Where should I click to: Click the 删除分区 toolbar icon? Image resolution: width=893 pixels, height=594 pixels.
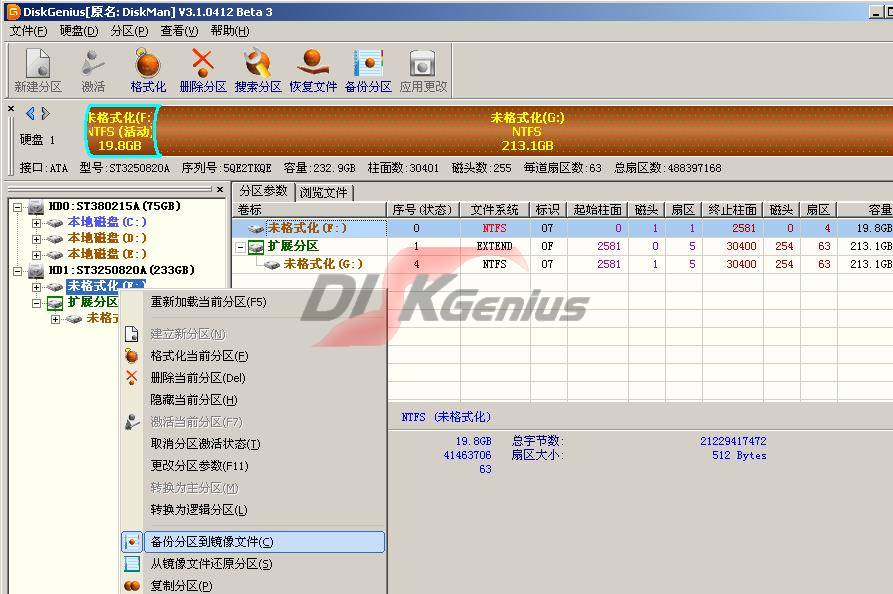pos(203,71)
